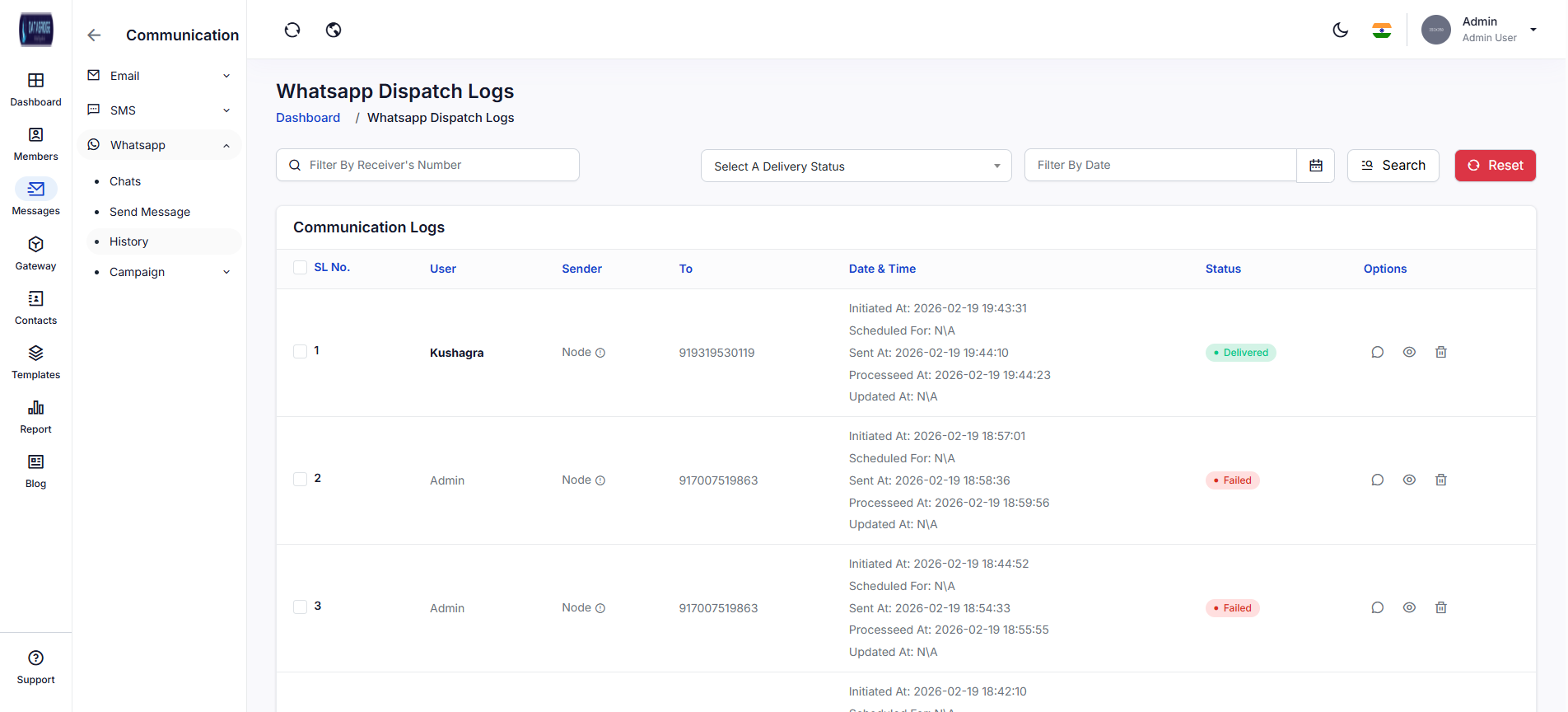1568x712 pixels.
Task: Open the Select A Delivery Status dropdown
Action: point(856,166)
